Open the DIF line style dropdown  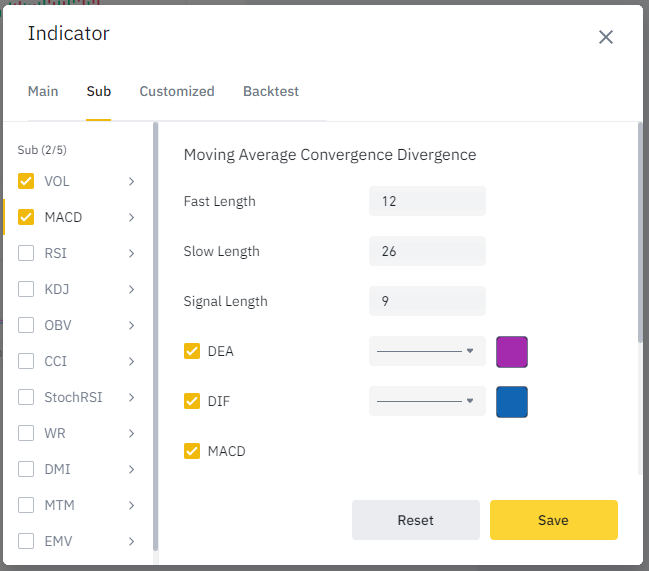pos(427,401)
